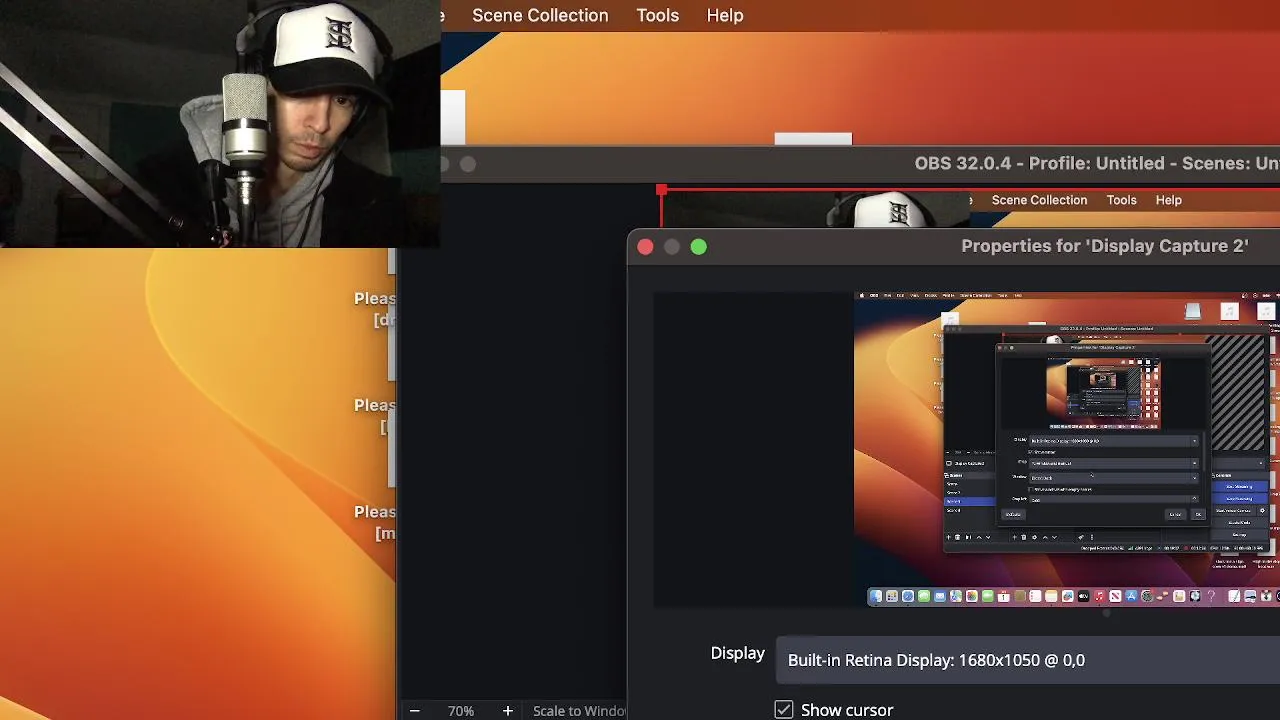Click the 'Display' field label
Image resolution: width=1280 pixels, height=720 pixels.
pyautogui.click(x=737, y=653)
